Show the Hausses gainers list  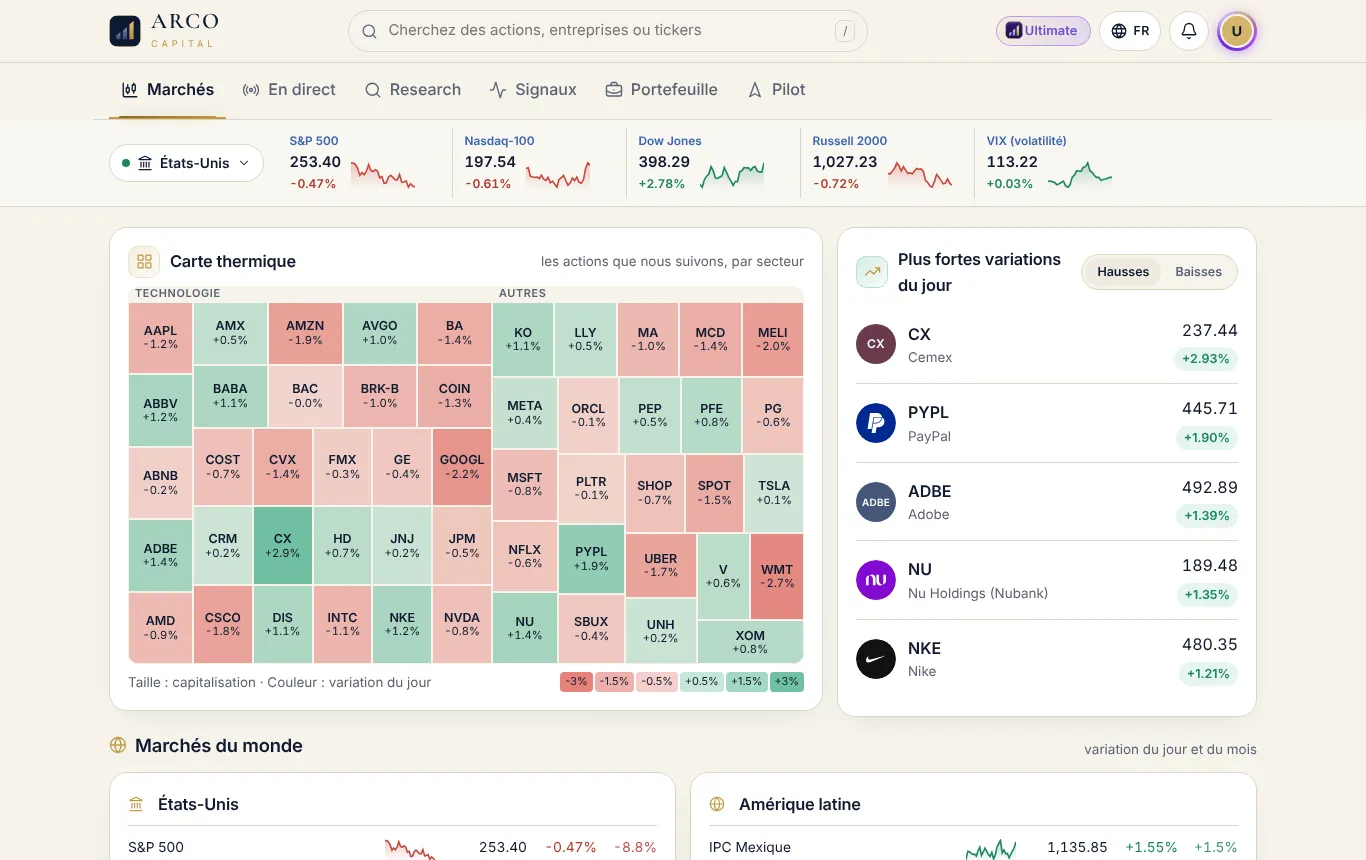1123,272
